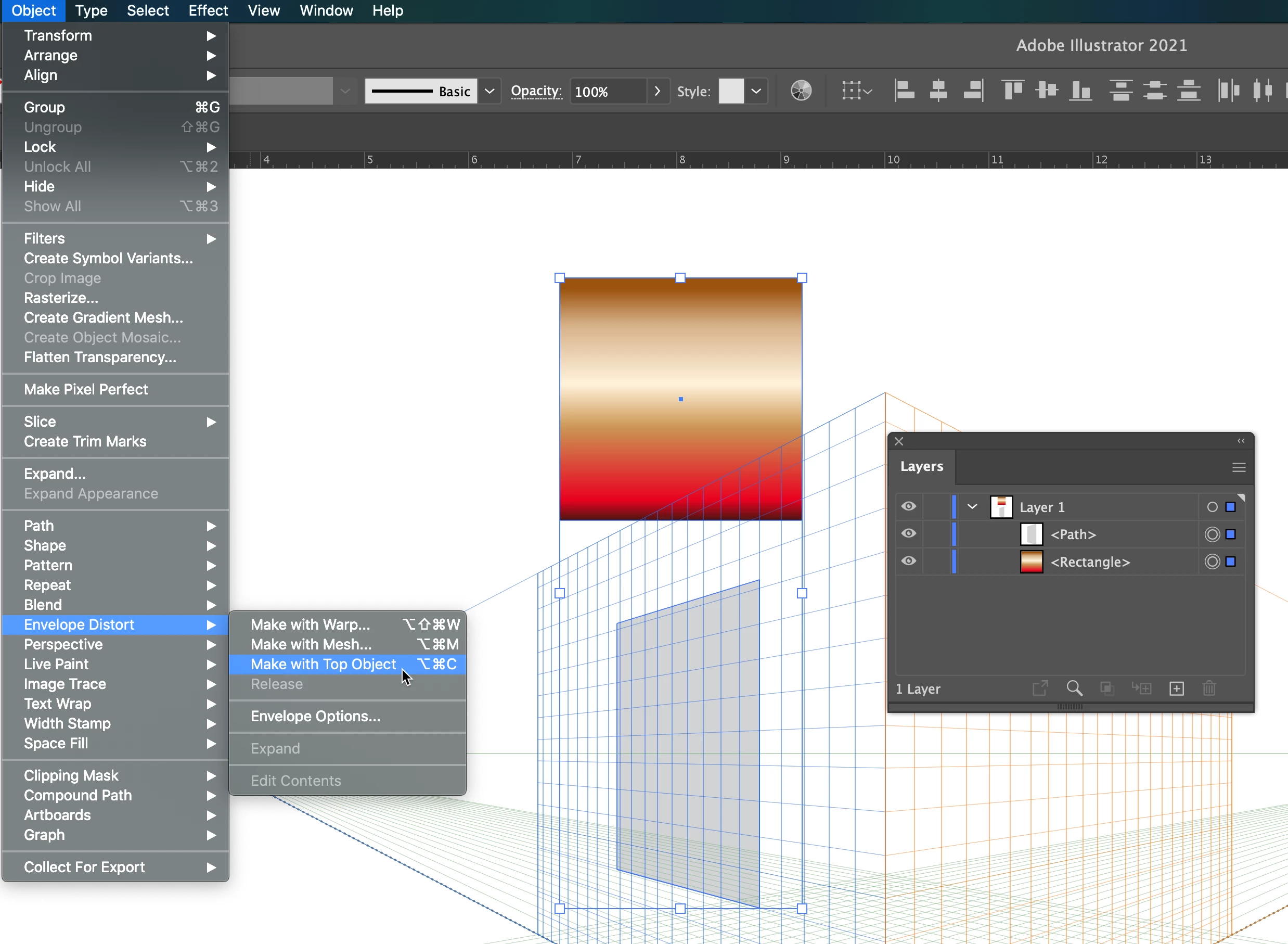Open the Basic brush definition dropdown
This screenshot has width=1288, height=944.
tap(490, 92)
